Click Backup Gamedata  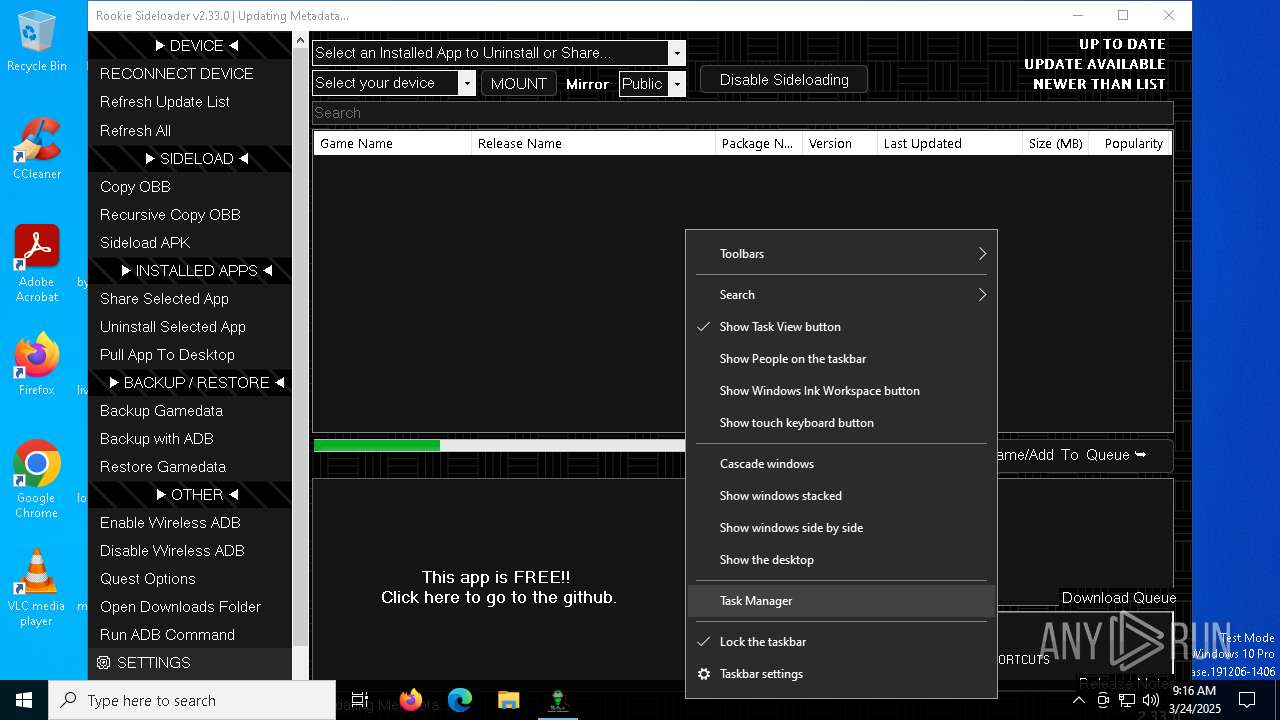point(190,411)
